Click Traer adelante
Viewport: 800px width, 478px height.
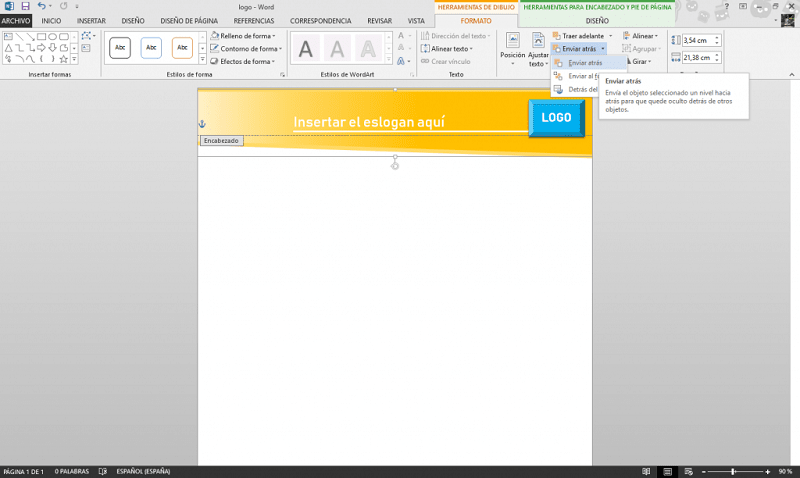[x=579, y=36]
